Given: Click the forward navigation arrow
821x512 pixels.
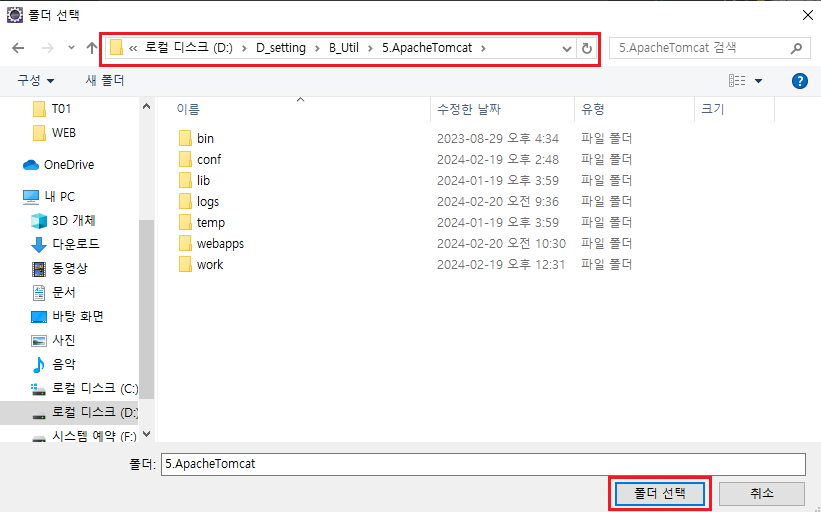Looking at the screenshot, I should (48, 48).
